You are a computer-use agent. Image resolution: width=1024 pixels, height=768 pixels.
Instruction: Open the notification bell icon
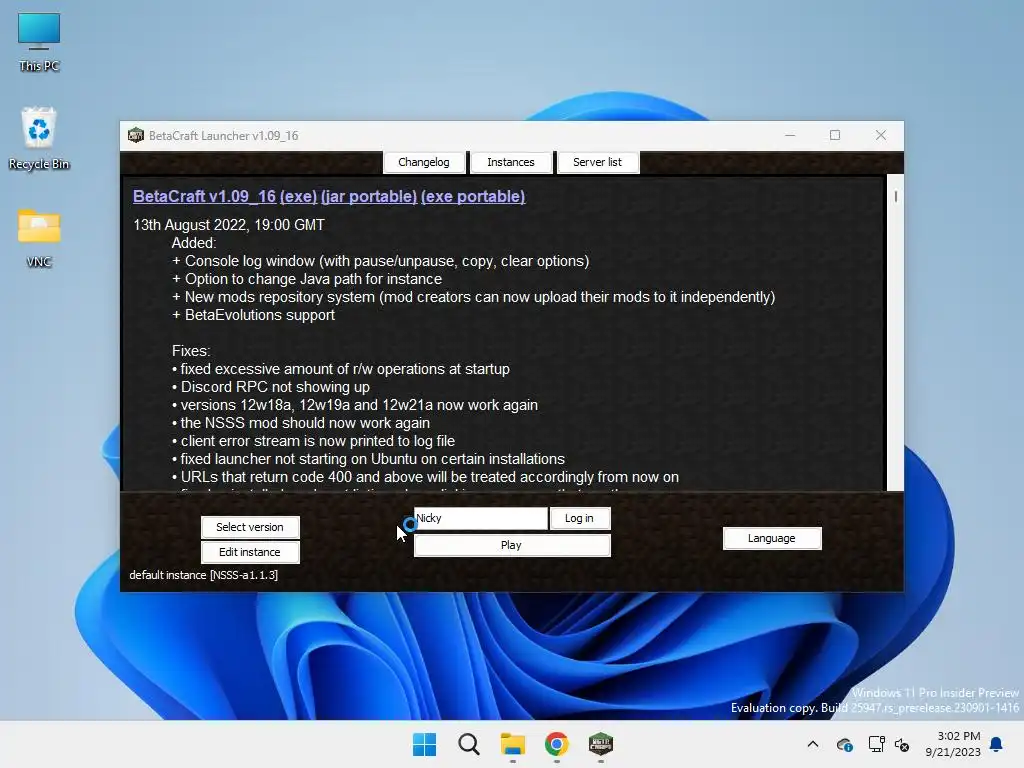tap(997, 744)
